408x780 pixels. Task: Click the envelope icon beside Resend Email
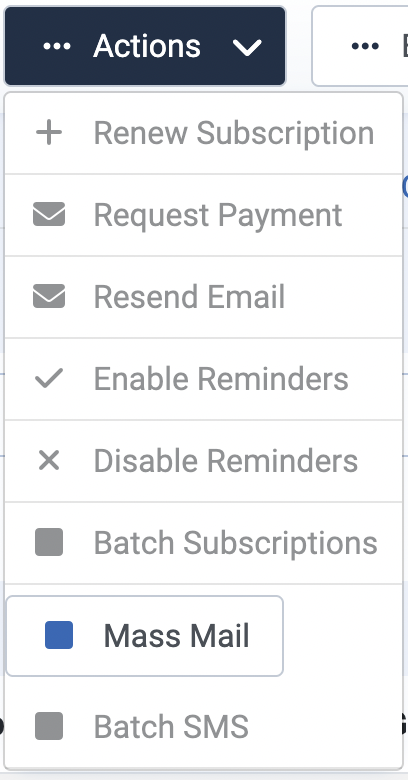pos(49,296)
